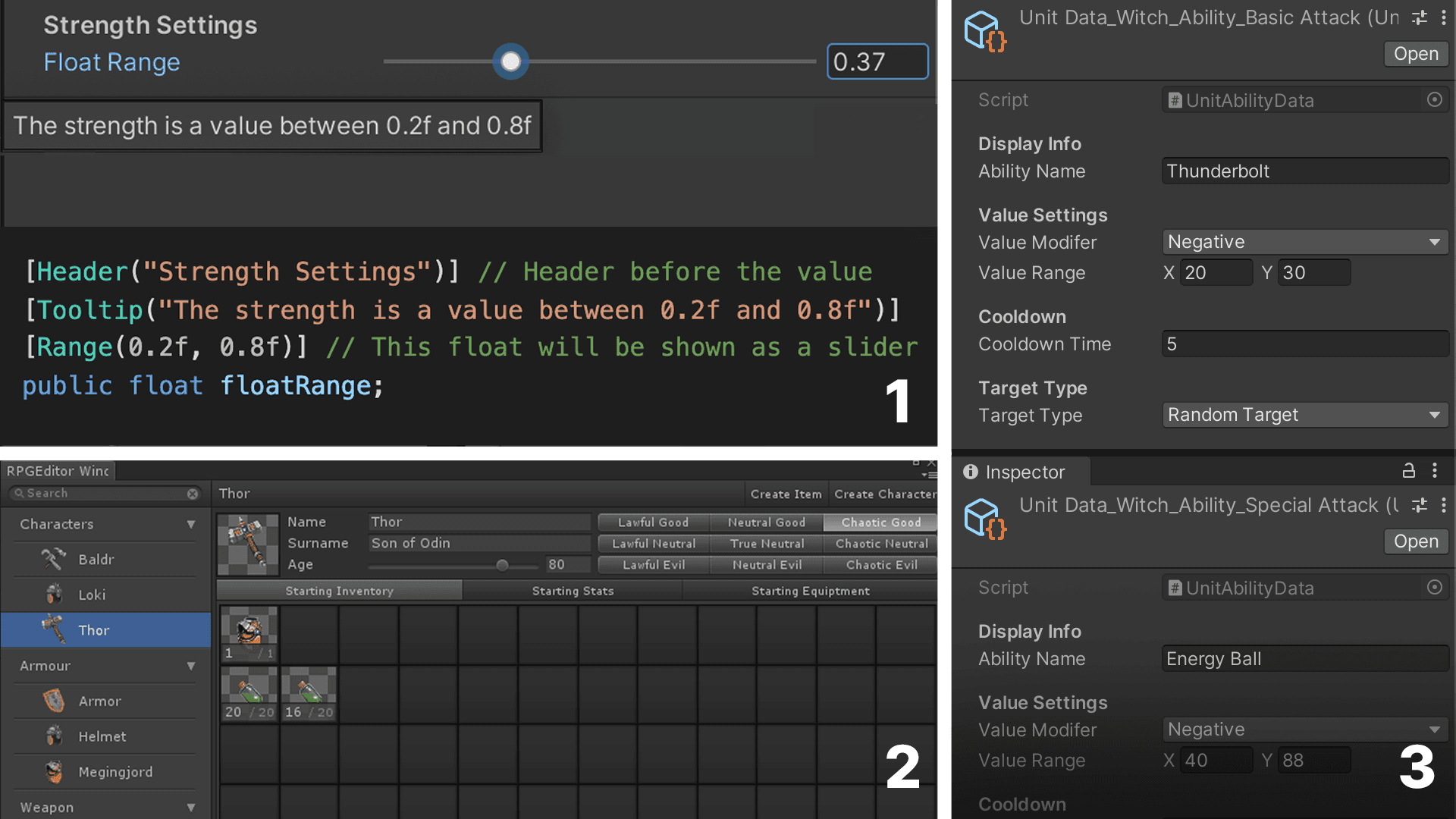Select the Megingjord item
Screen dimensions: 1456x819
[105, 772]
